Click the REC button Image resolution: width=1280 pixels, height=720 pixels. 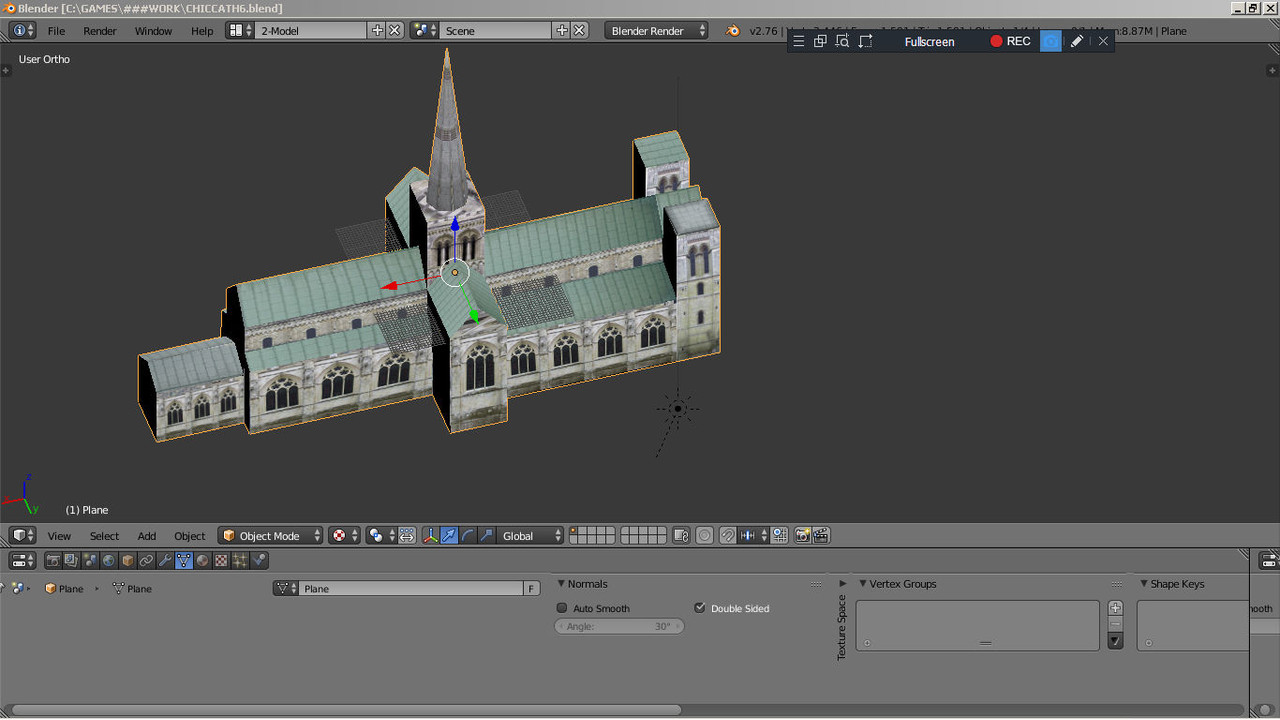pos(1010,41)
